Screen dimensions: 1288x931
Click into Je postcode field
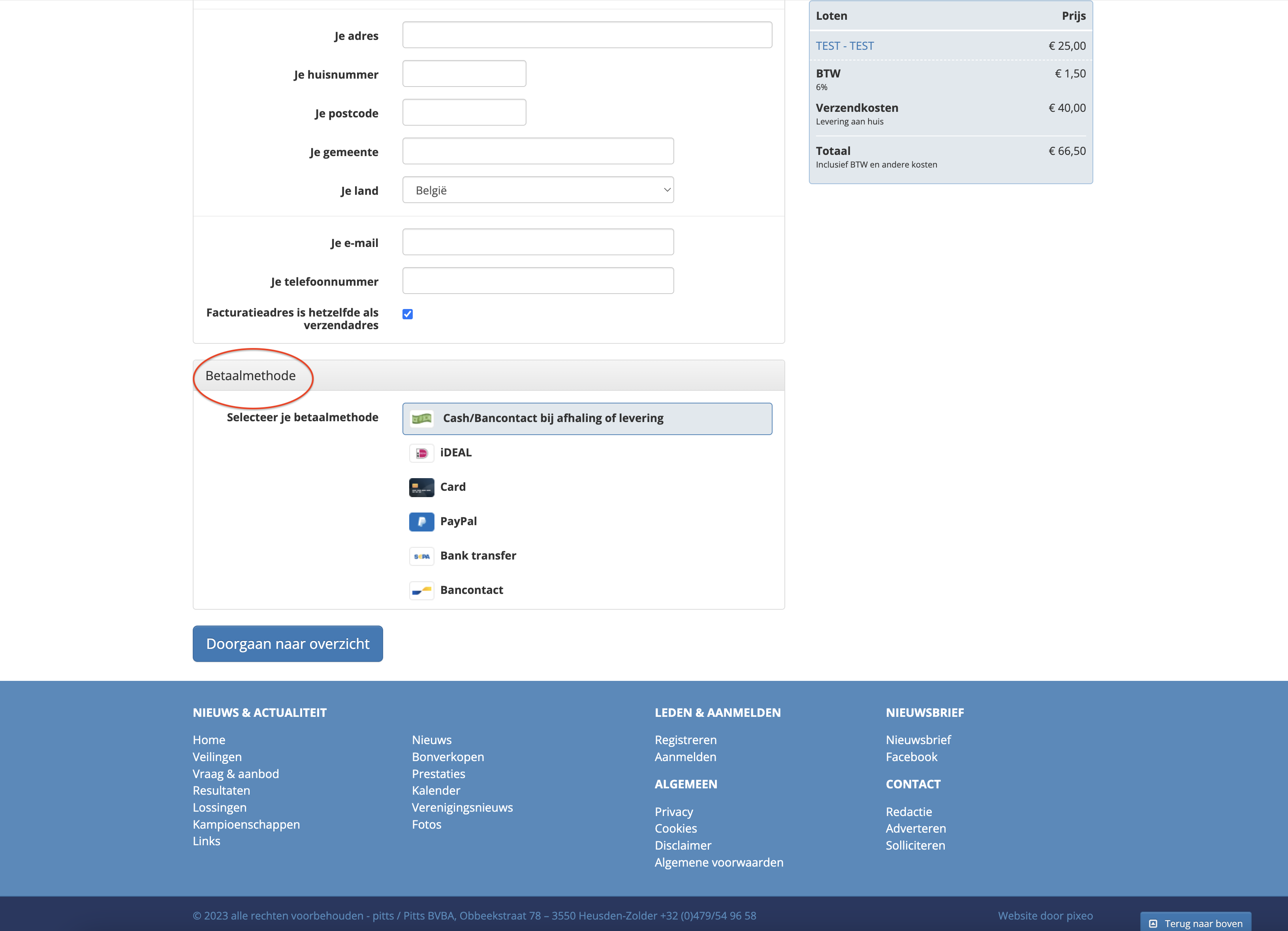point(464,113)
